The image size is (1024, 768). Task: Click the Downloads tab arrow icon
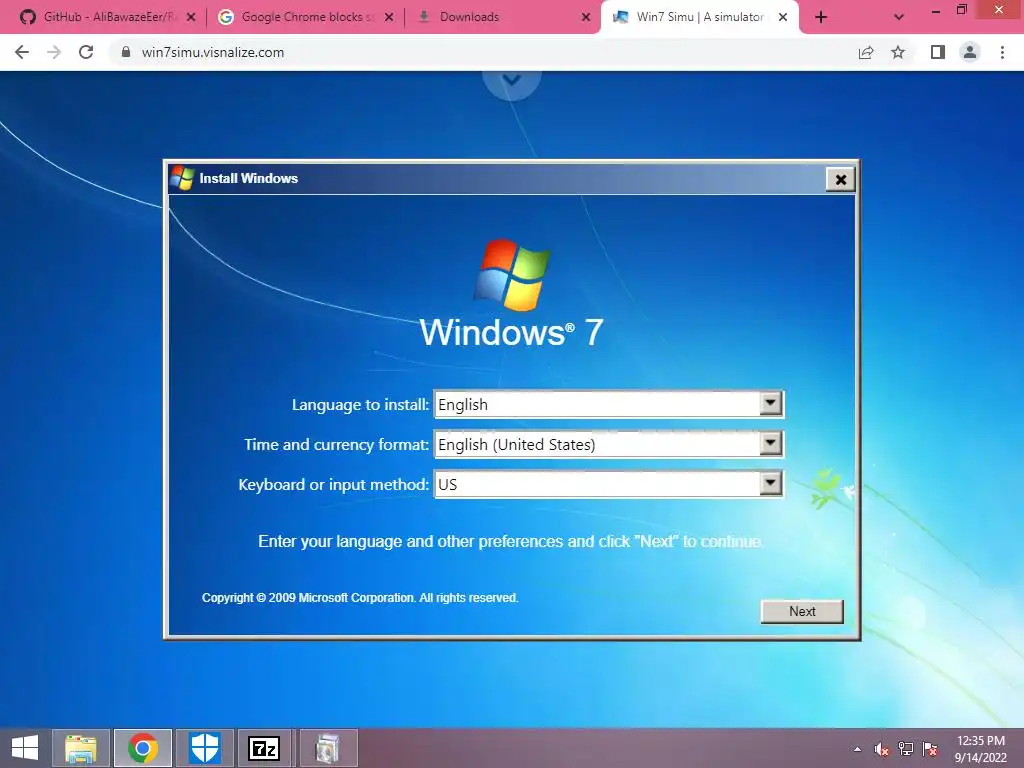[x=424, y=17]
